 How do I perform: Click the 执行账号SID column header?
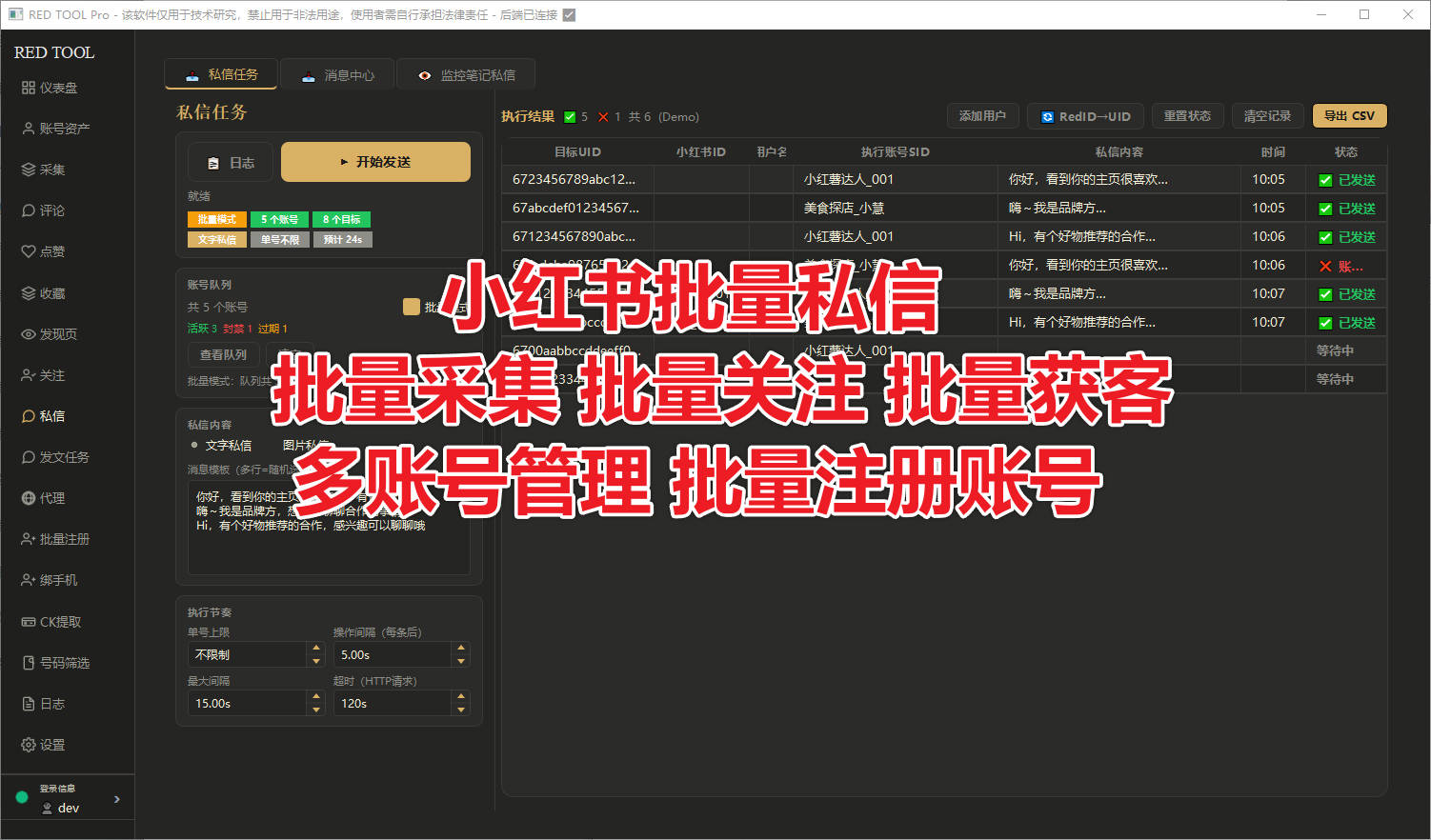click(896, 151)
